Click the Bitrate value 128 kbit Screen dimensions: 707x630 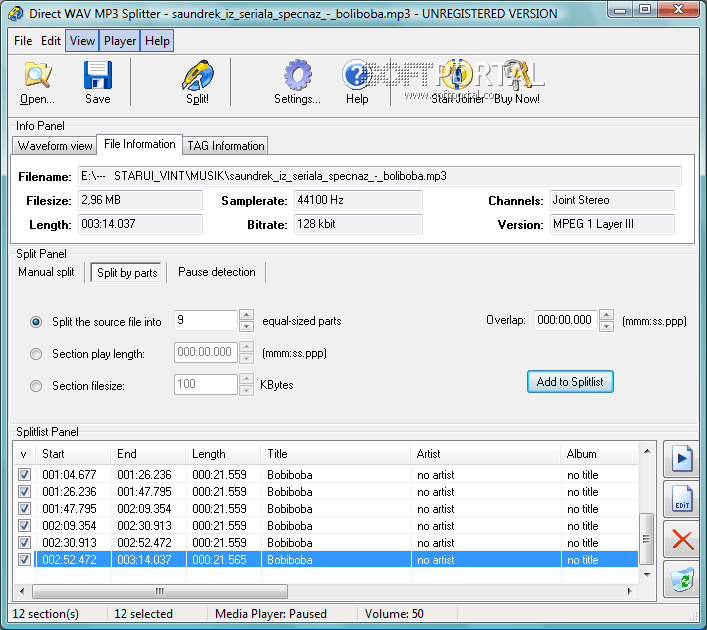click(x=358, y=224)
